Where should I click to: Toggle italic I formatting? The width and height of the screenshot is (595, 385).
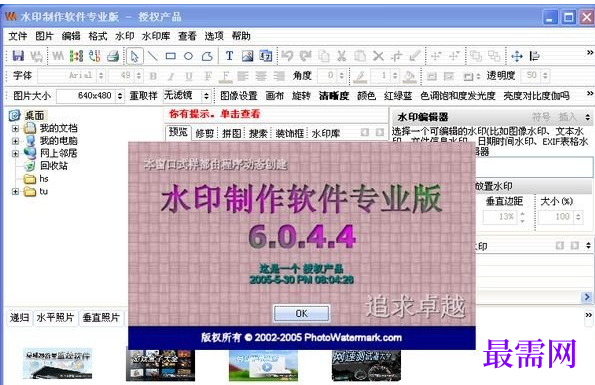pos(171,76)
